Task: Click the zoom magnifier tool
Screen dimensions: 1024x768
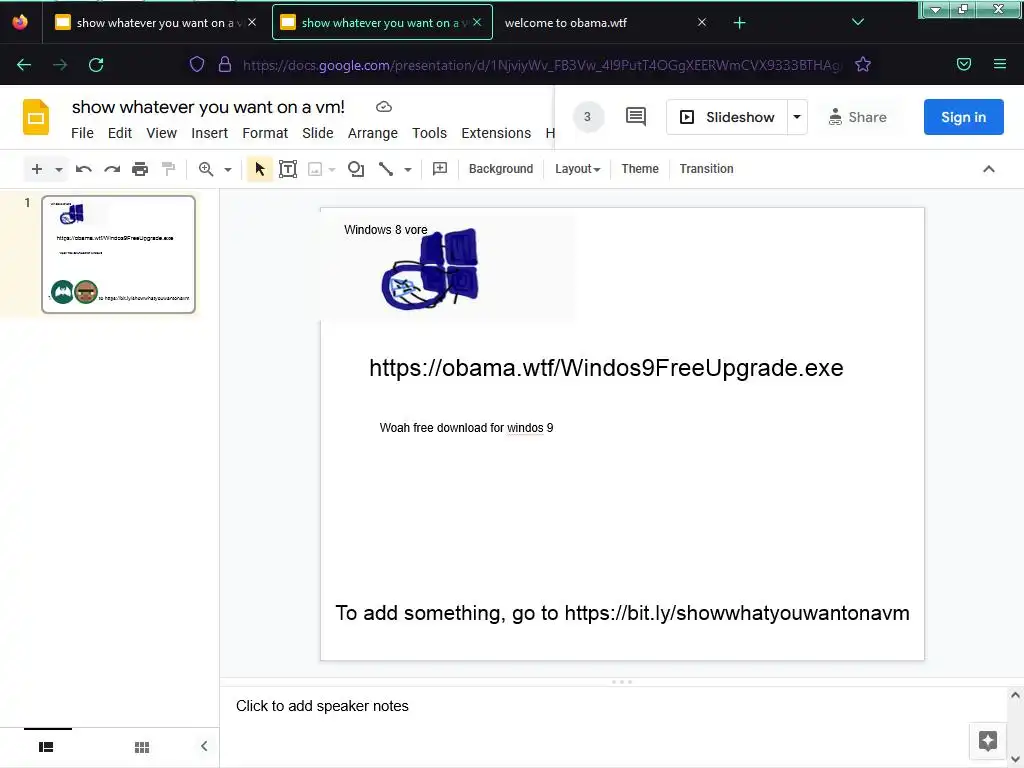Action: (206, 169)
